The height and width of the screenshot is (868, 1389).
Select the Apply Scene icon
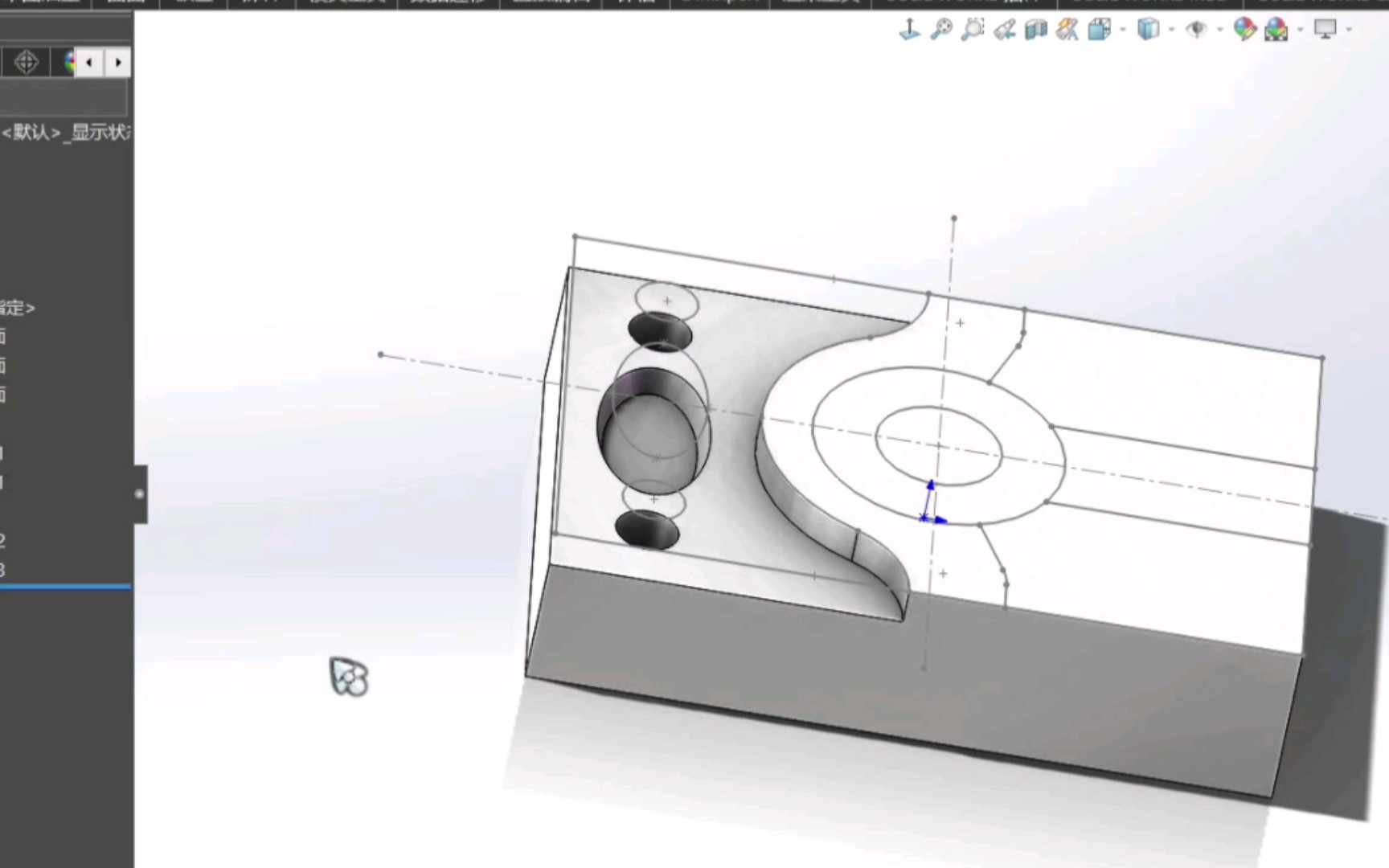click(1276, 30)
